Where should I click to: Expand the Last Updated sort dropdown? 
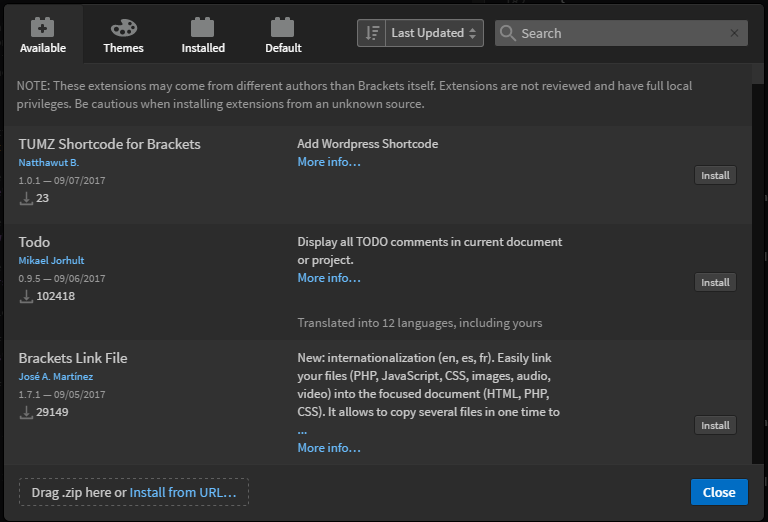tap(434, 33)
